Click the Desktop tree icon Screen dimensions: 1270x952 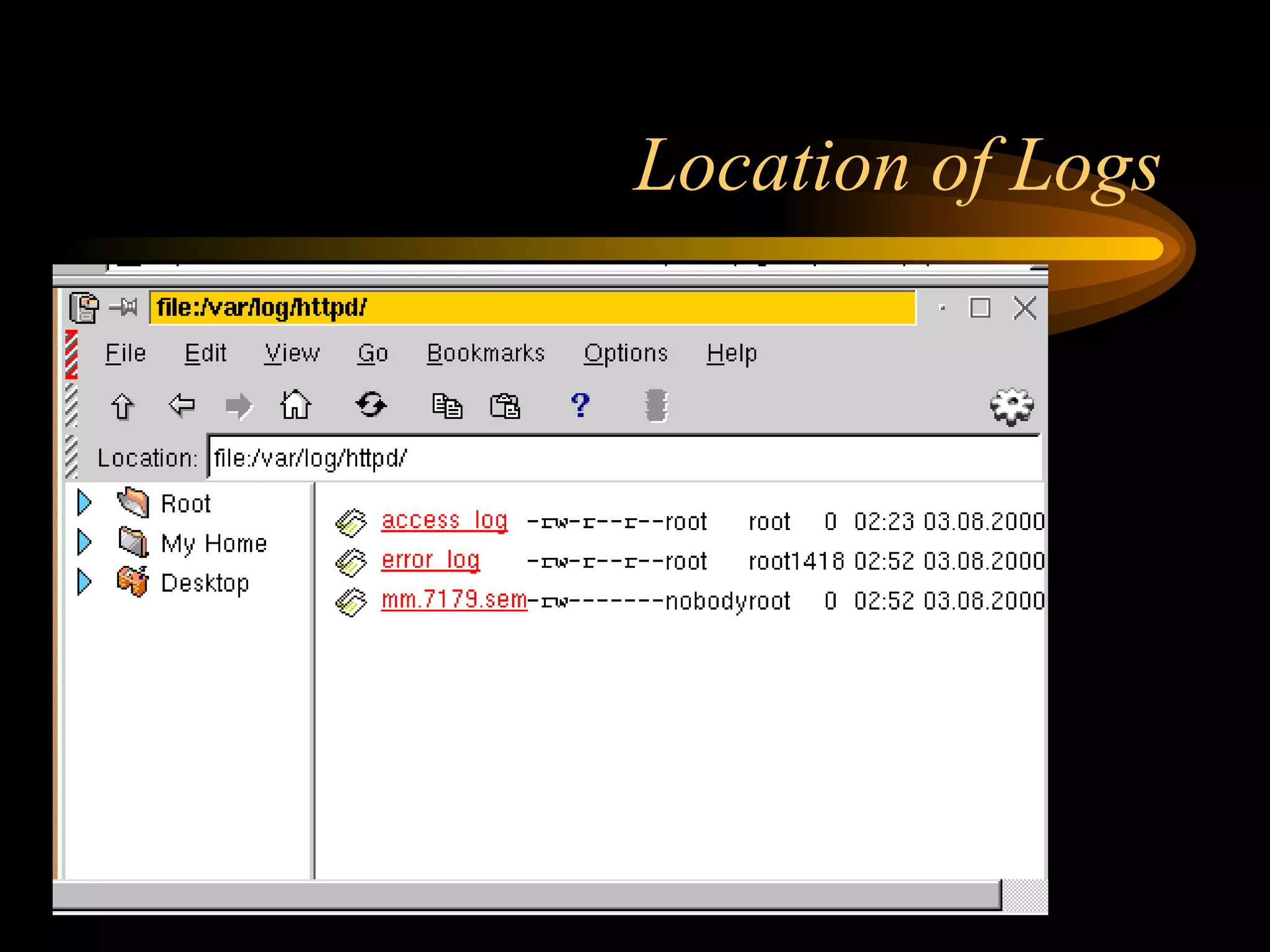coord(133,581)
